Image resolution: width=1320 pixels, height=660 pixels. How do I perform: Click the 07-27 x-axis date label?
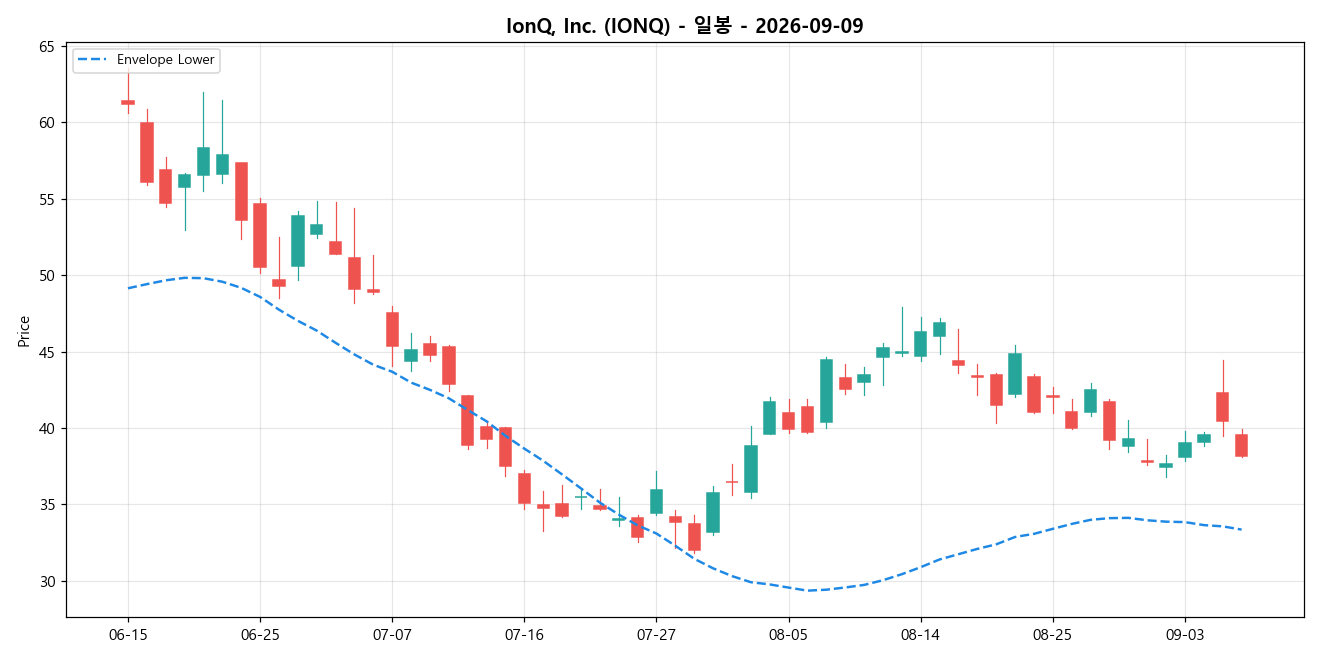(x=656, y=635)
